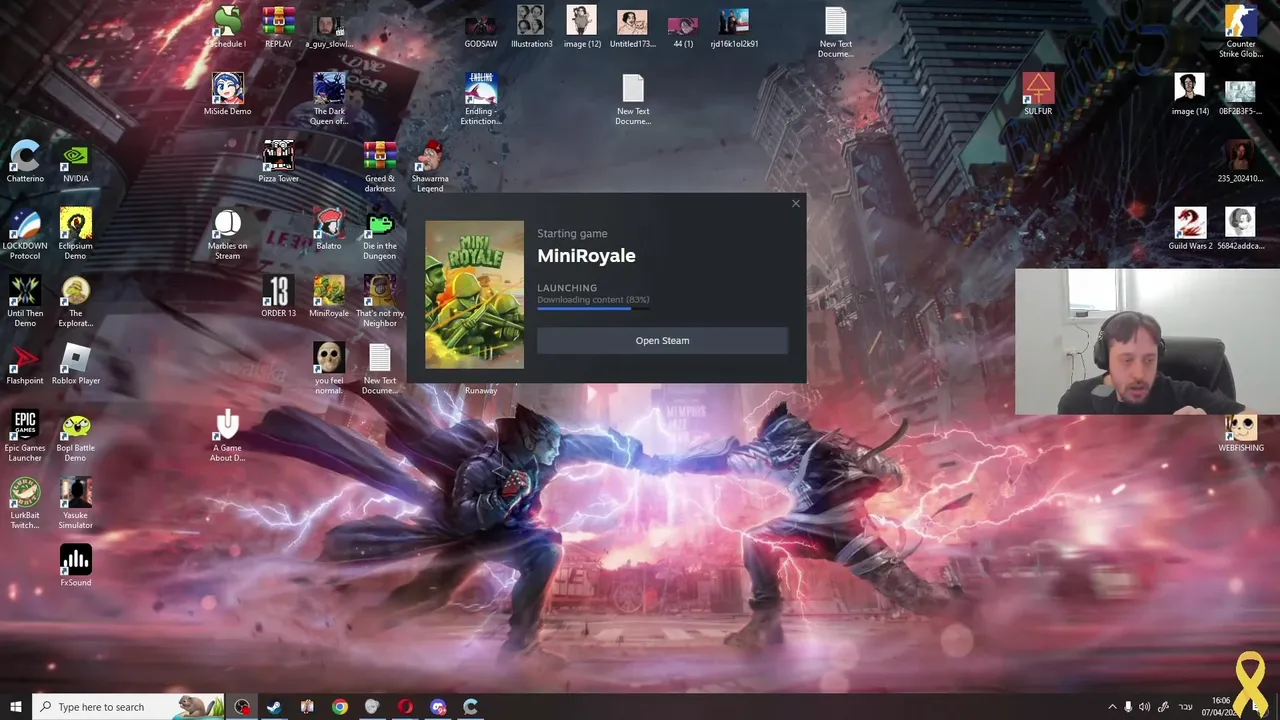Select the image (12) file icon
This screenshot has height=720, width=1280.
pyautogui.click(x=582, y=27)
